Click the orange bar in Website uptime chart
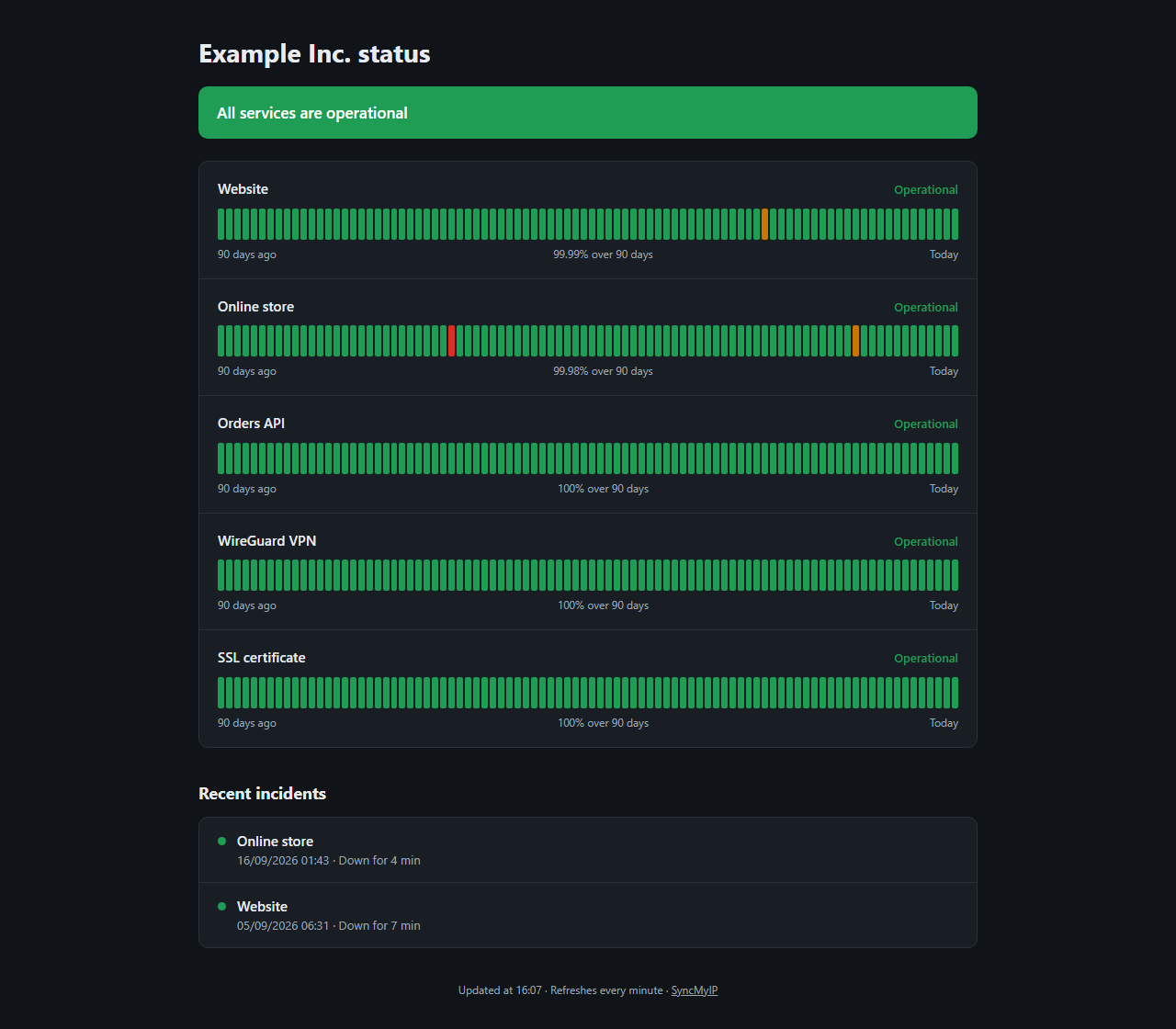 click(764, 224)
